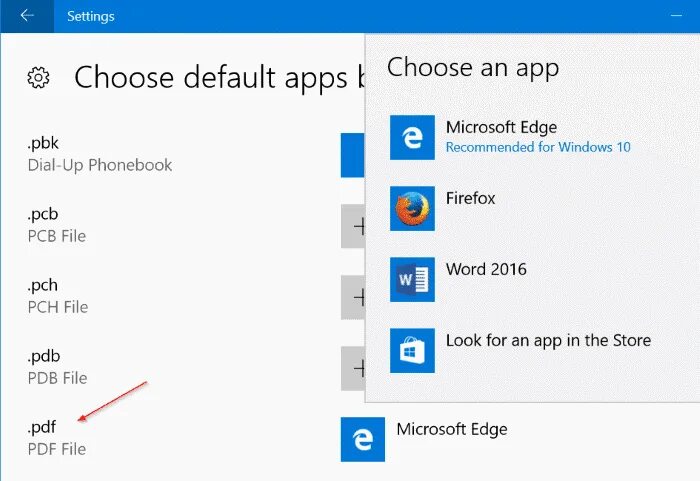Click the settings gear icon beside the heading
The width and height of the screenshot is (700, 481).
coord(38,78)
